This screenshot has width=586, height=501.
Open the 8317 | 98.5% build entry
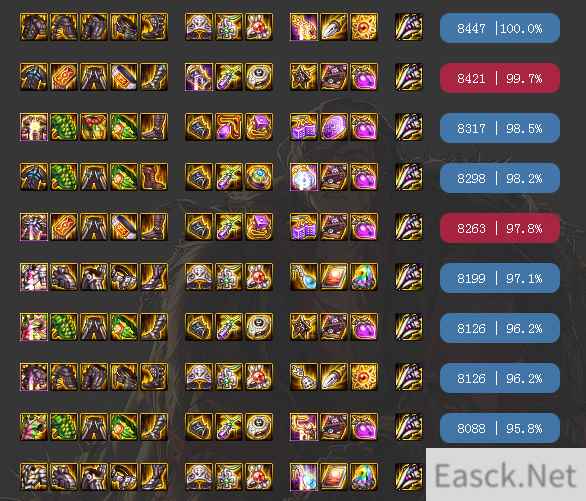pos(500,128)
